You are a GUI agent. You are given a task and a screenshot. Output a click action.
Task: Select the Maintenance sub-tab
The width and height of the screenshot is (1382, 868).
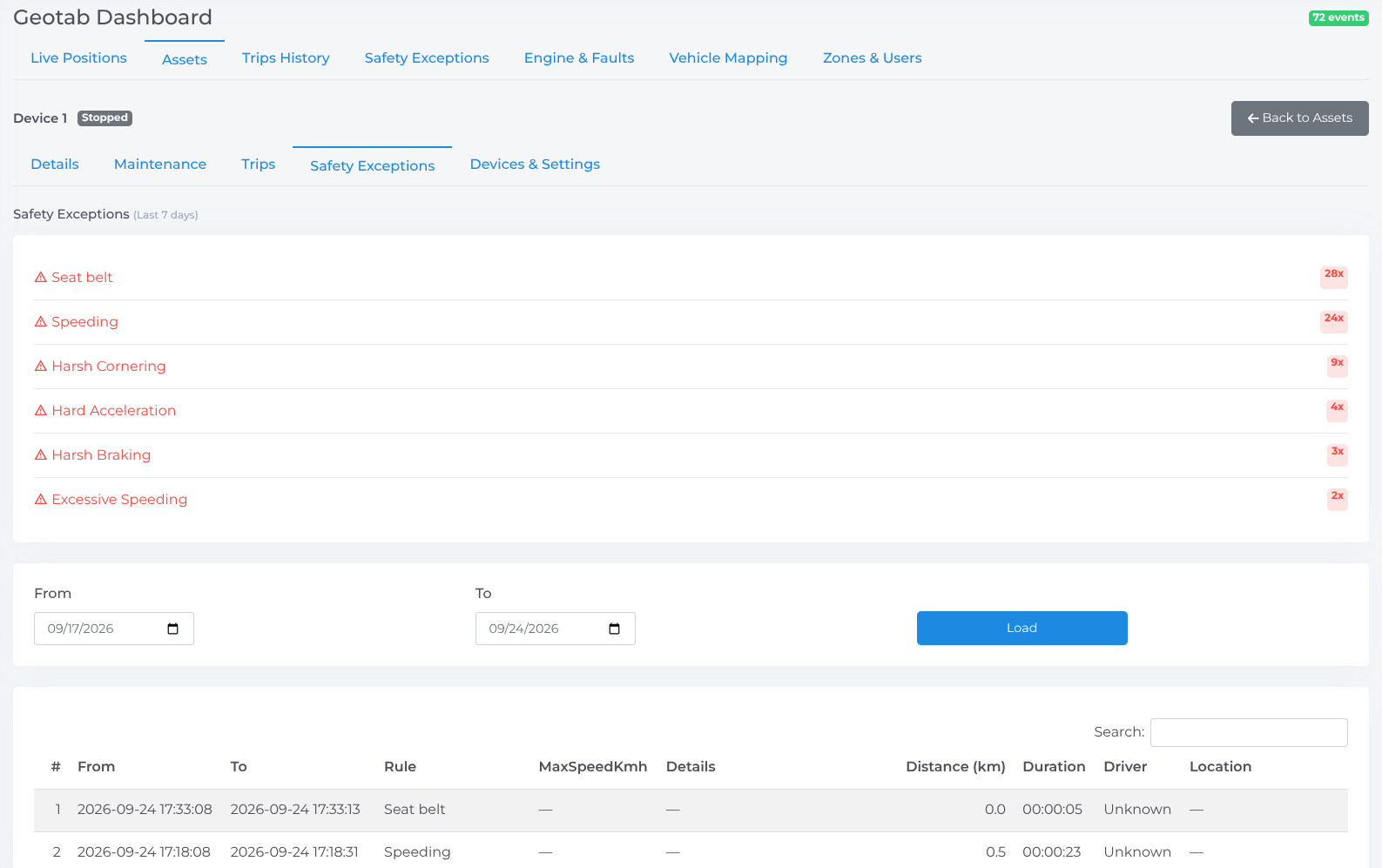160,164
